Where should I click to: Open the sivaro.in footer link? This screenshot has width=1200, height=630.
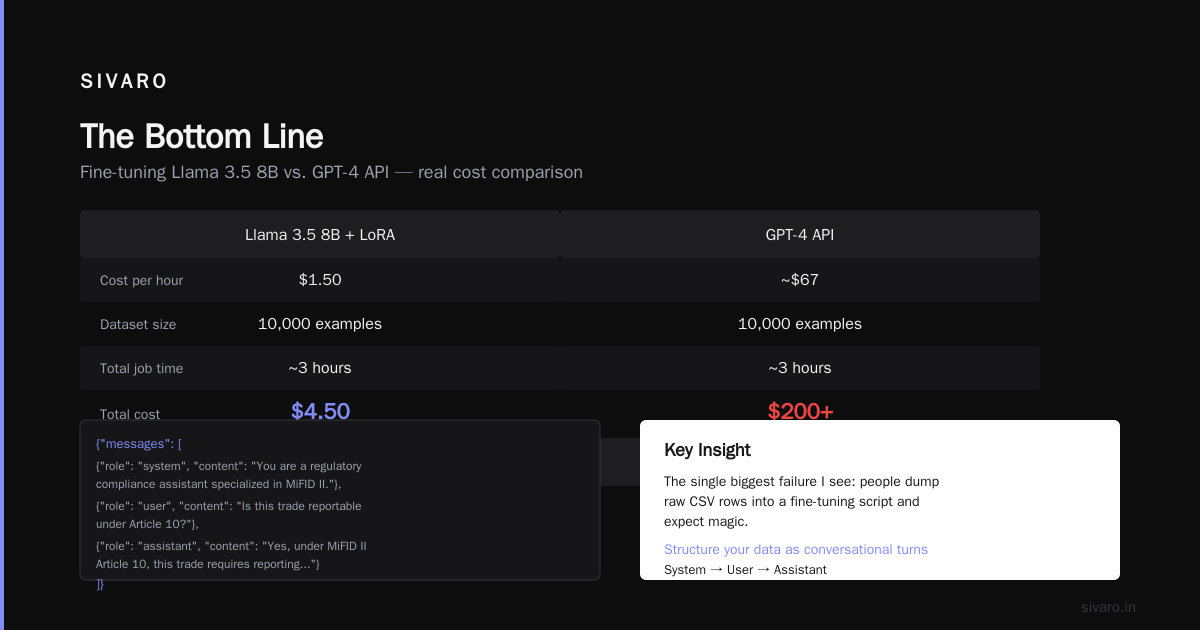click(1108, 607)
